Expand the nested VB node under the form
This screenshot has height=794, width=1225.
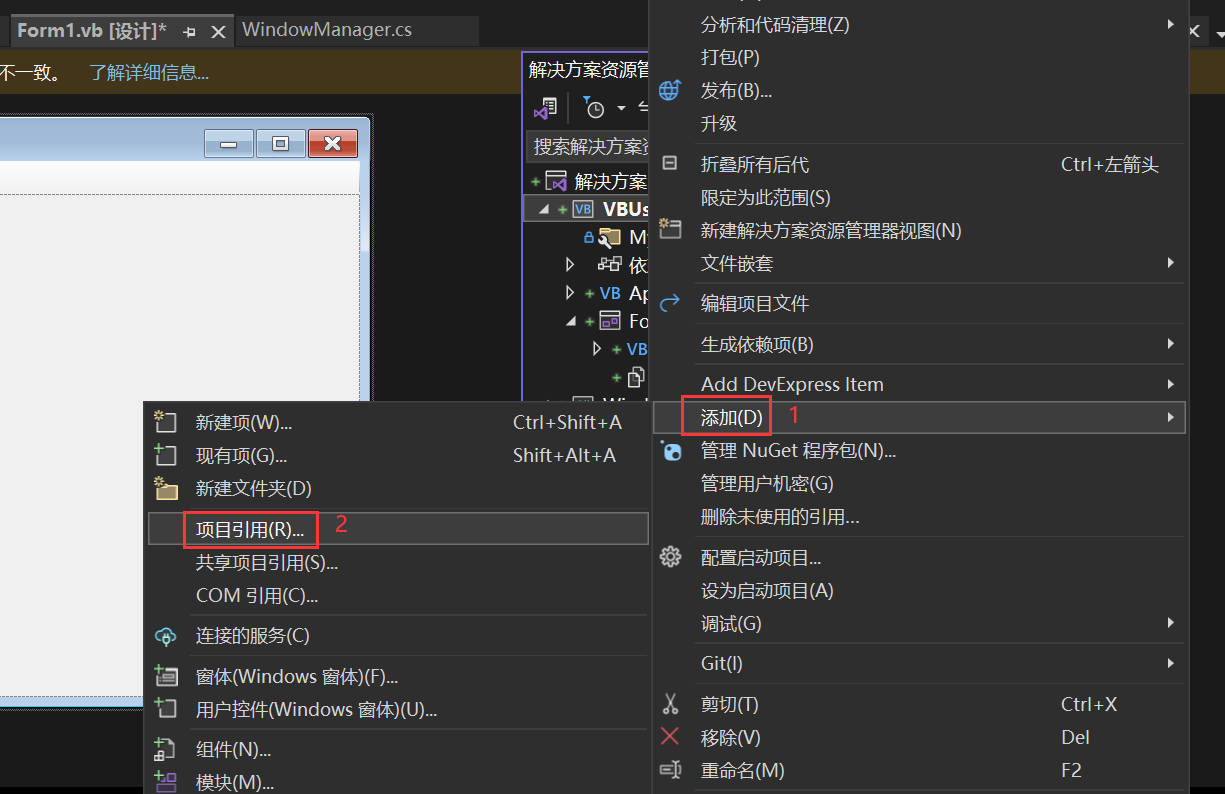598,349
